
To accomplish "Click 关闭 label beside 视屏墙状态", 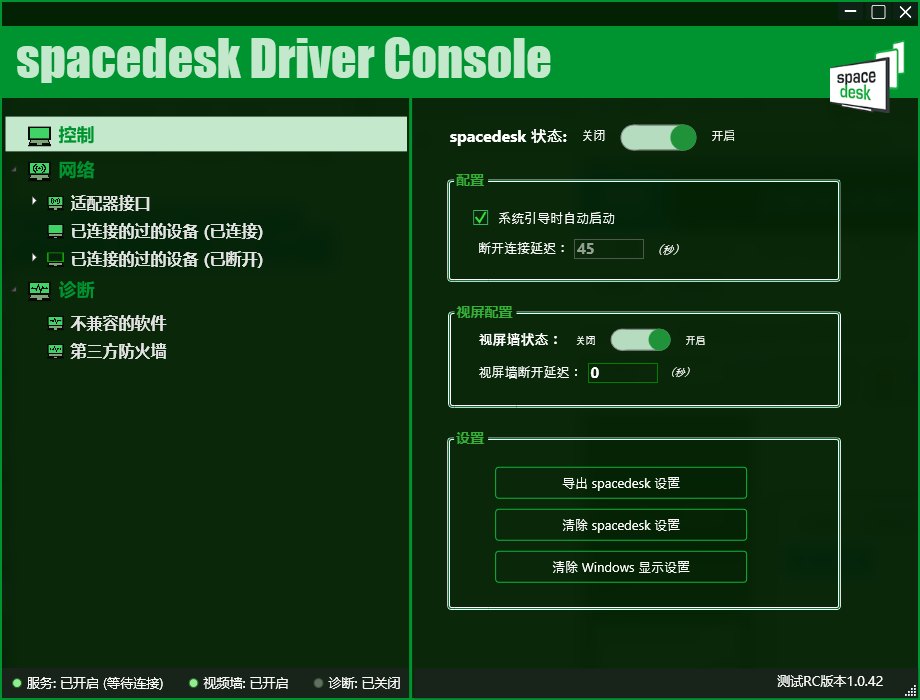I will point(586,340).
